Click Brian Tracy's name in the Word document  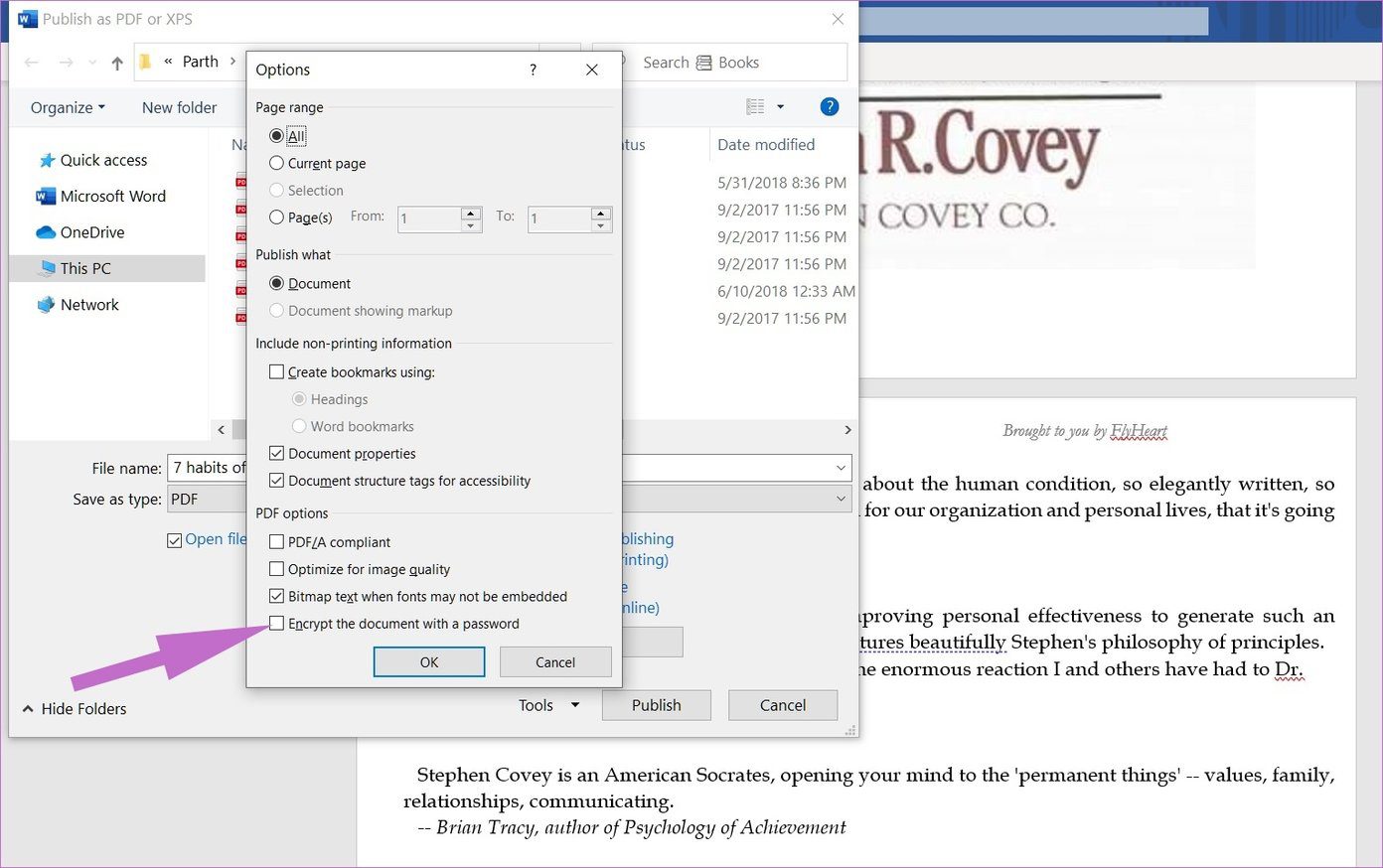pos(486,827)
